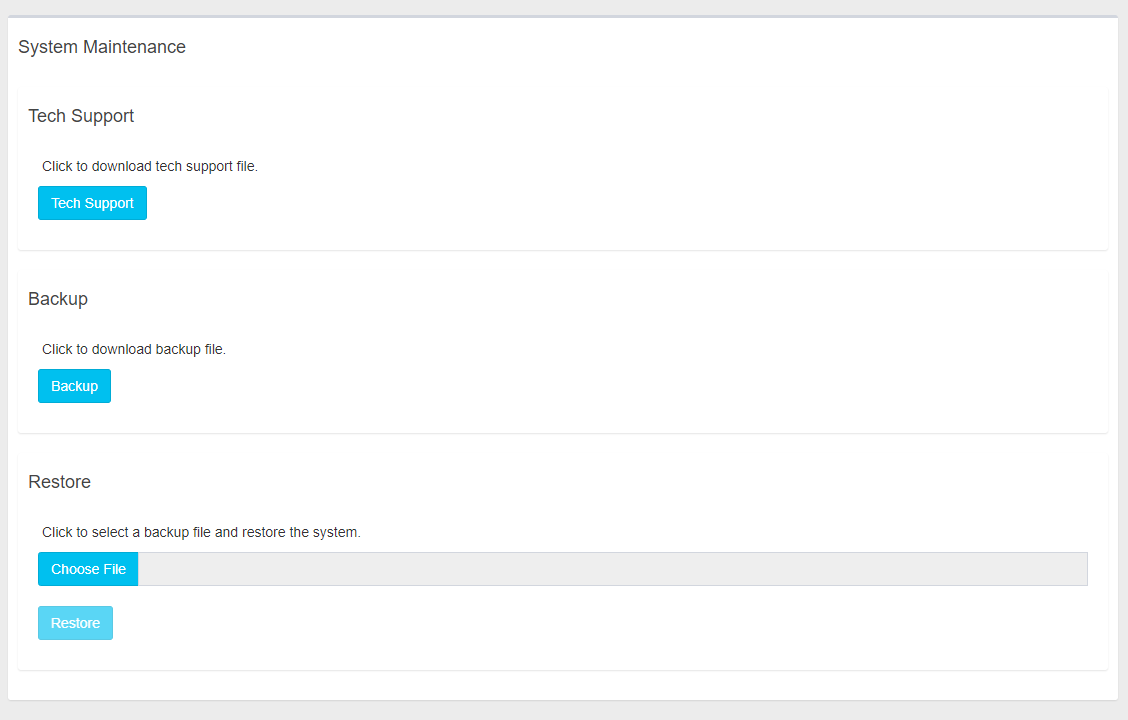Select the Tech Support section heading

[81, 116]
